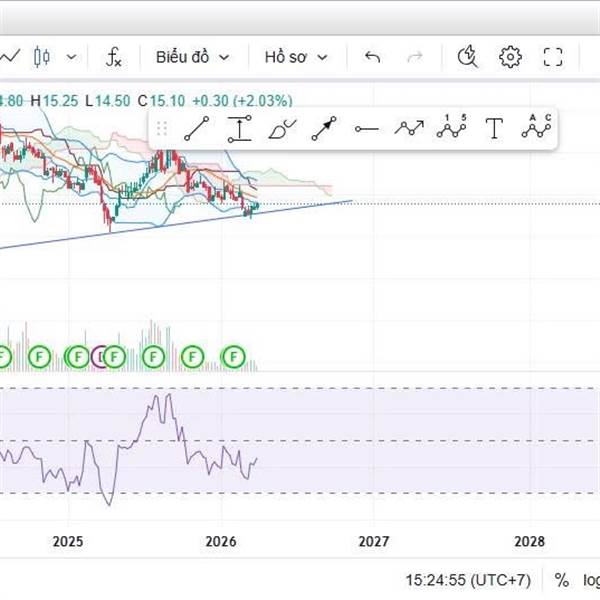Click the 2027 label on time axis

click(x=373, y=541)
